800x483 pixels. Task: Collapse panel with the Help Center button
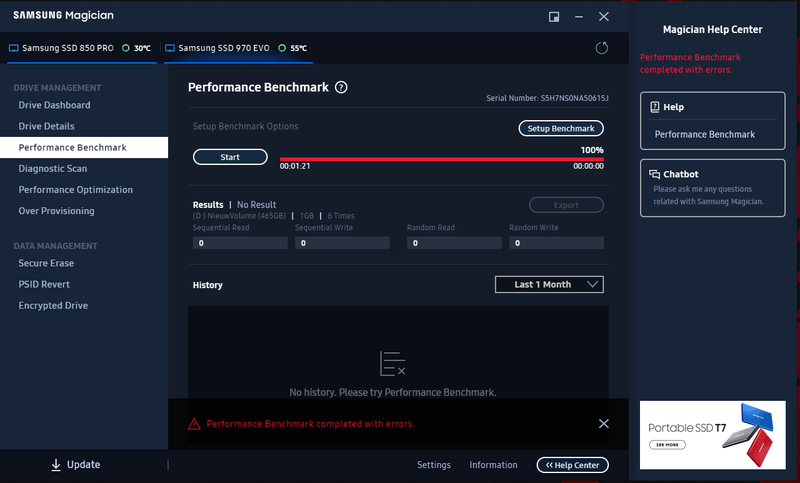click(572, 465)
